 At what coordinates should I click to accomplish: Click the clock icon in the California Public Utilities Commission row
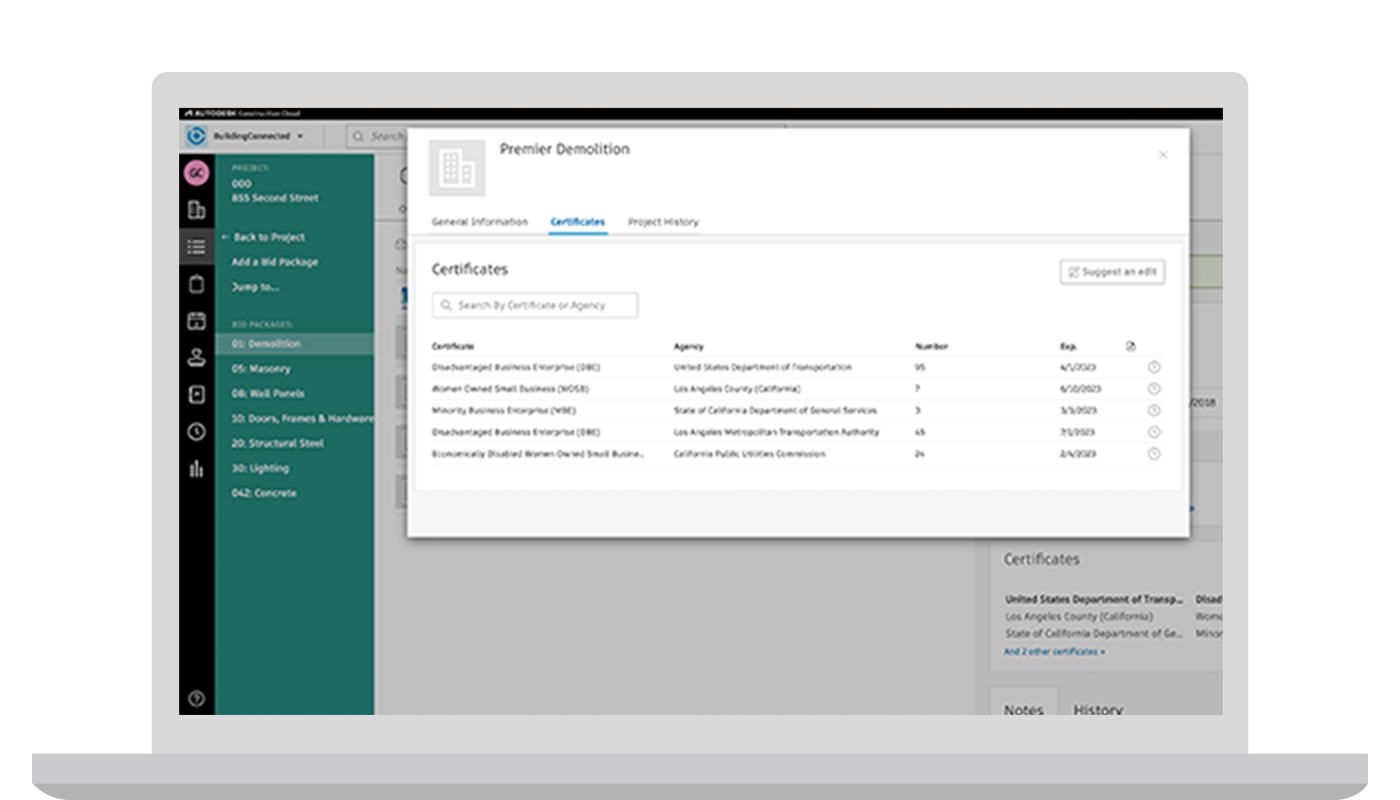tap(1153, 454)
